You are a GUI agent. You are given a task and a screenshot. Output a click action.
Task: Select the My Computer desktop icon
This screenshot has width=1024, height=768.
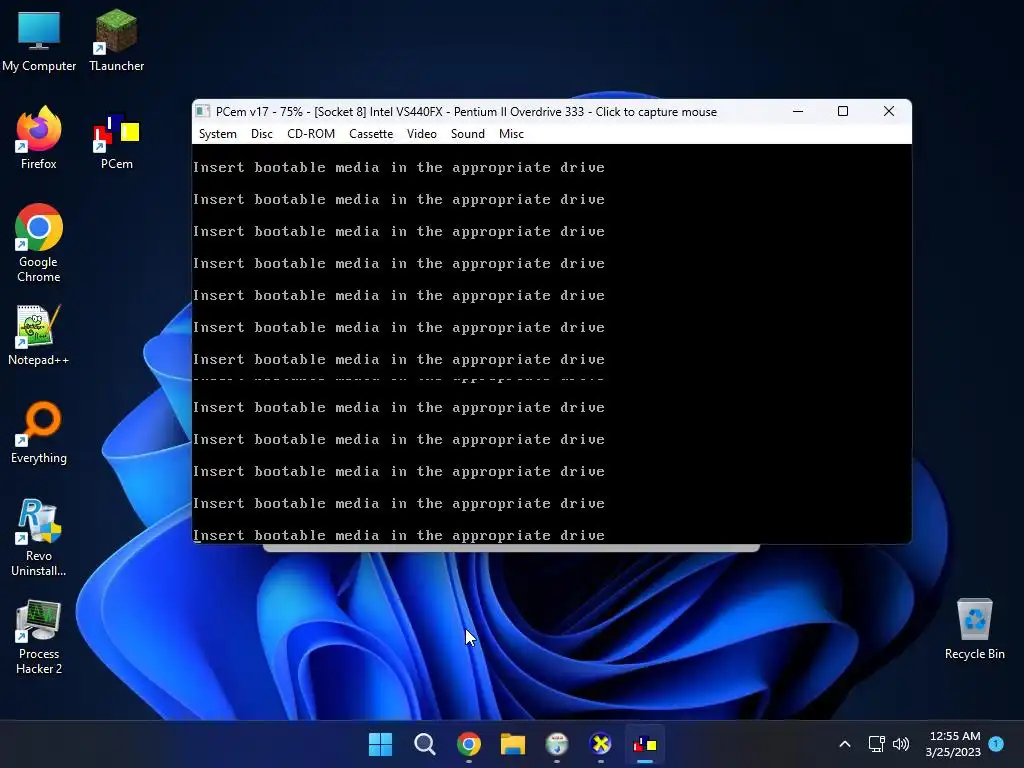[39, 40]
